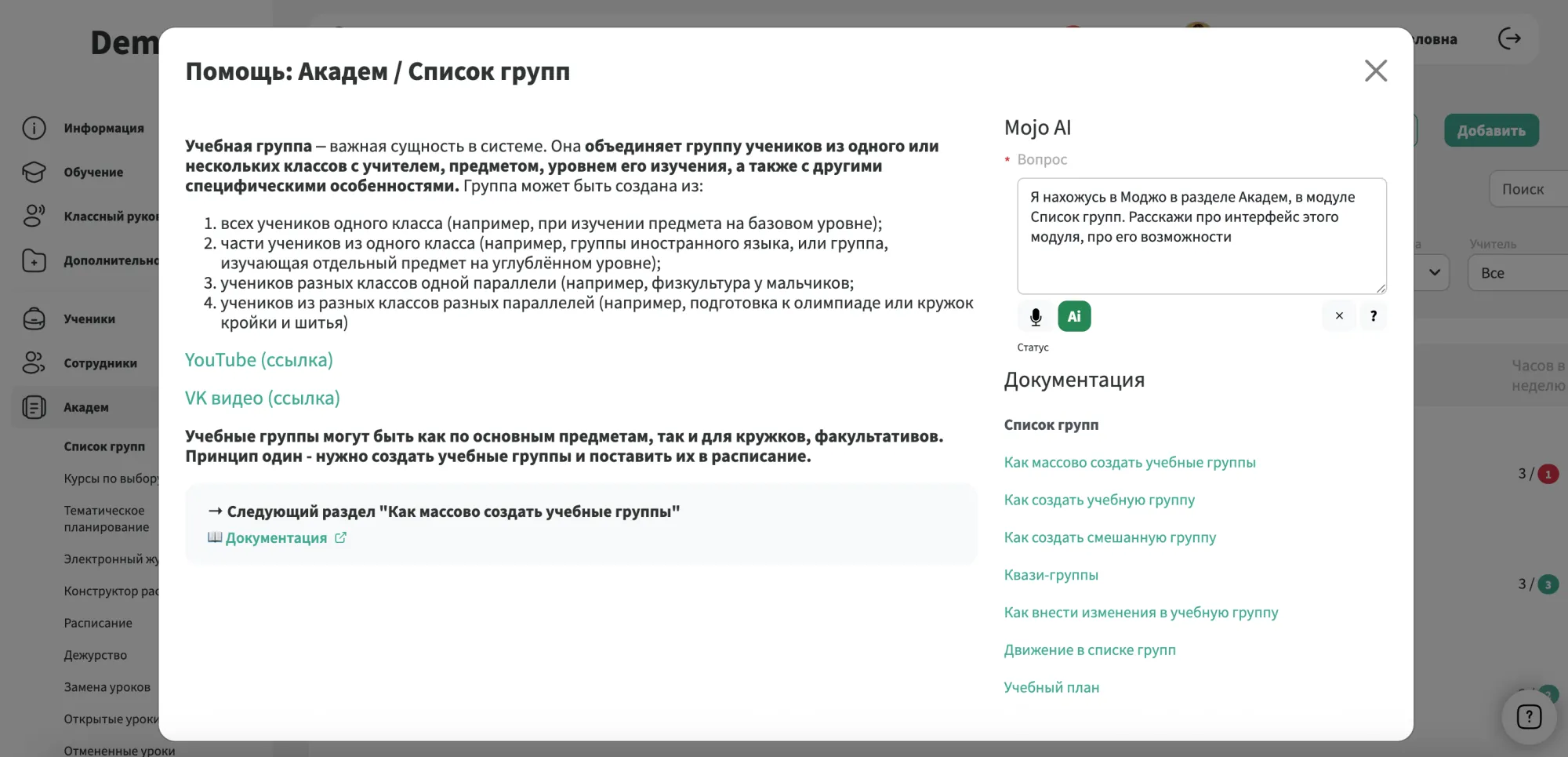The image size is (1568, 757).
Task: Click the Дополнительно folder-plus icon
Action: click(x=34, y=260)
